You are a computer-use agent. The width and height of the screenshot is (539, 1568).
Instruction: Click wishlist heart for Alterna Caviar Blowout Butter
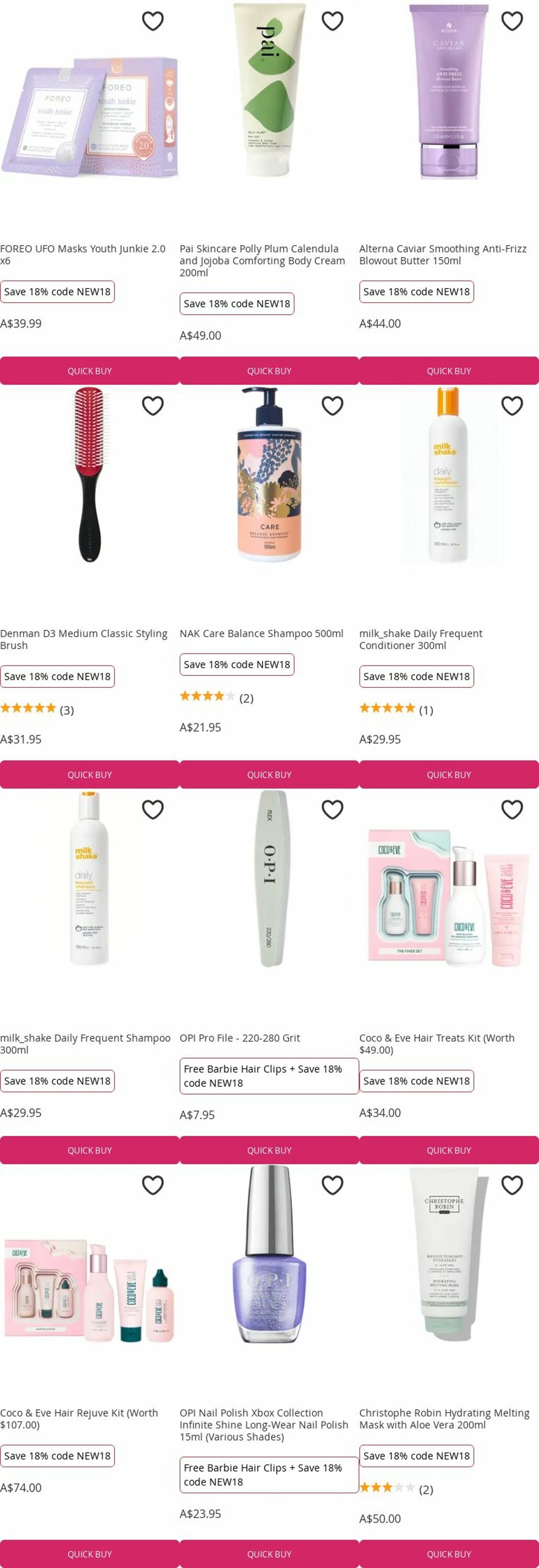click(x=512, y=21)
